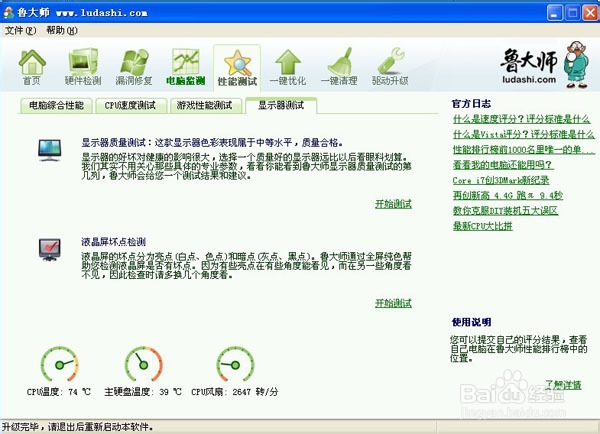Click the title bar application icon

tap(8, 13)
